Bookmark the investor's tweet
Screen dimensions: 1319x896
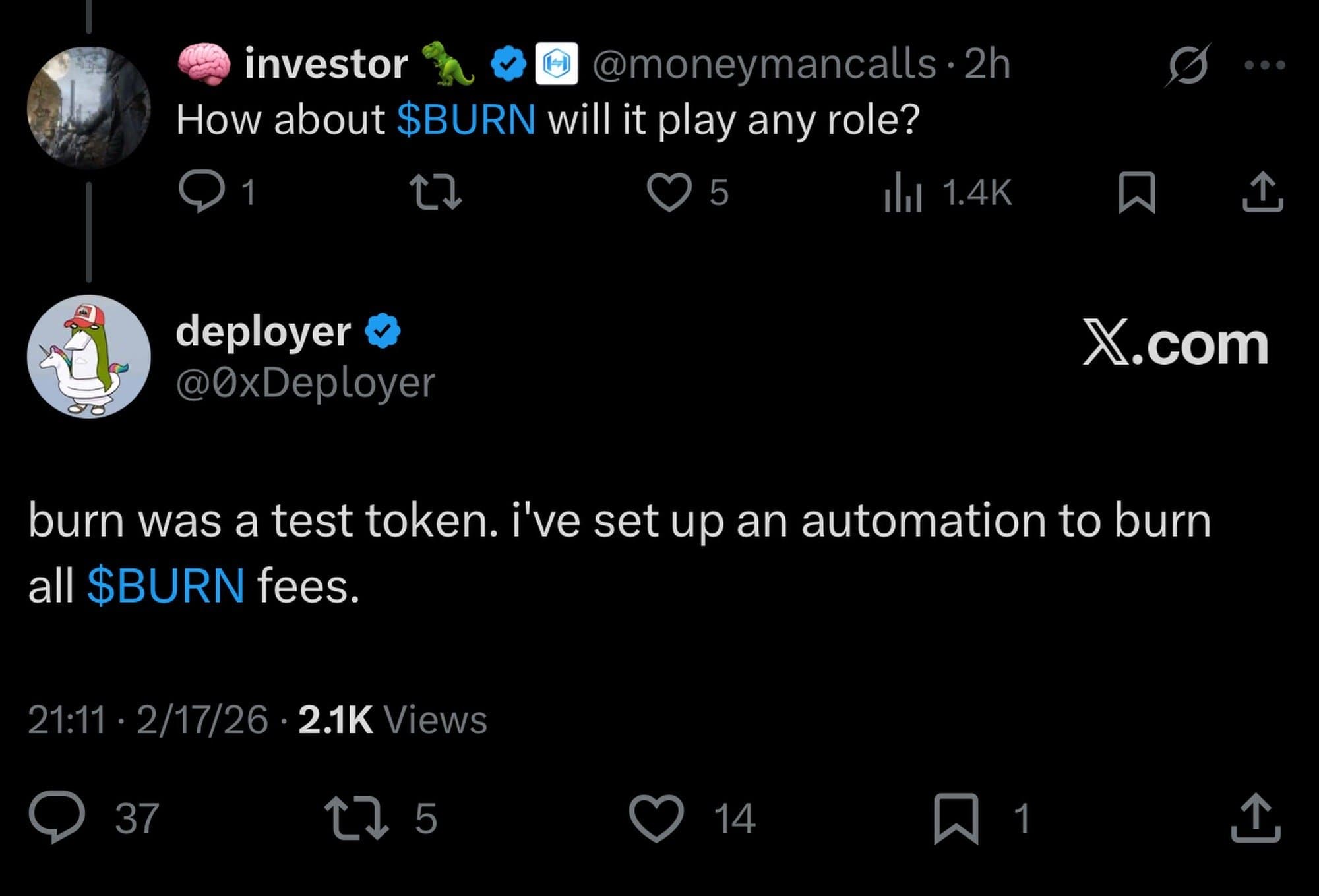click(x=1137, y=192)
